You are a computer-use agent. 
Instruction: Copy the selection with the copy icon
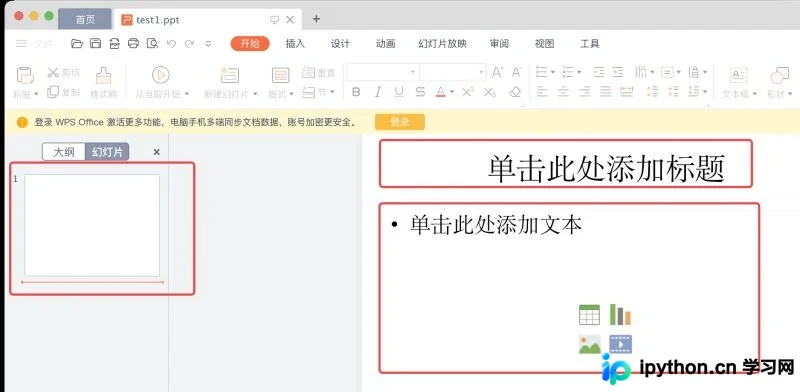click(53, 92)
